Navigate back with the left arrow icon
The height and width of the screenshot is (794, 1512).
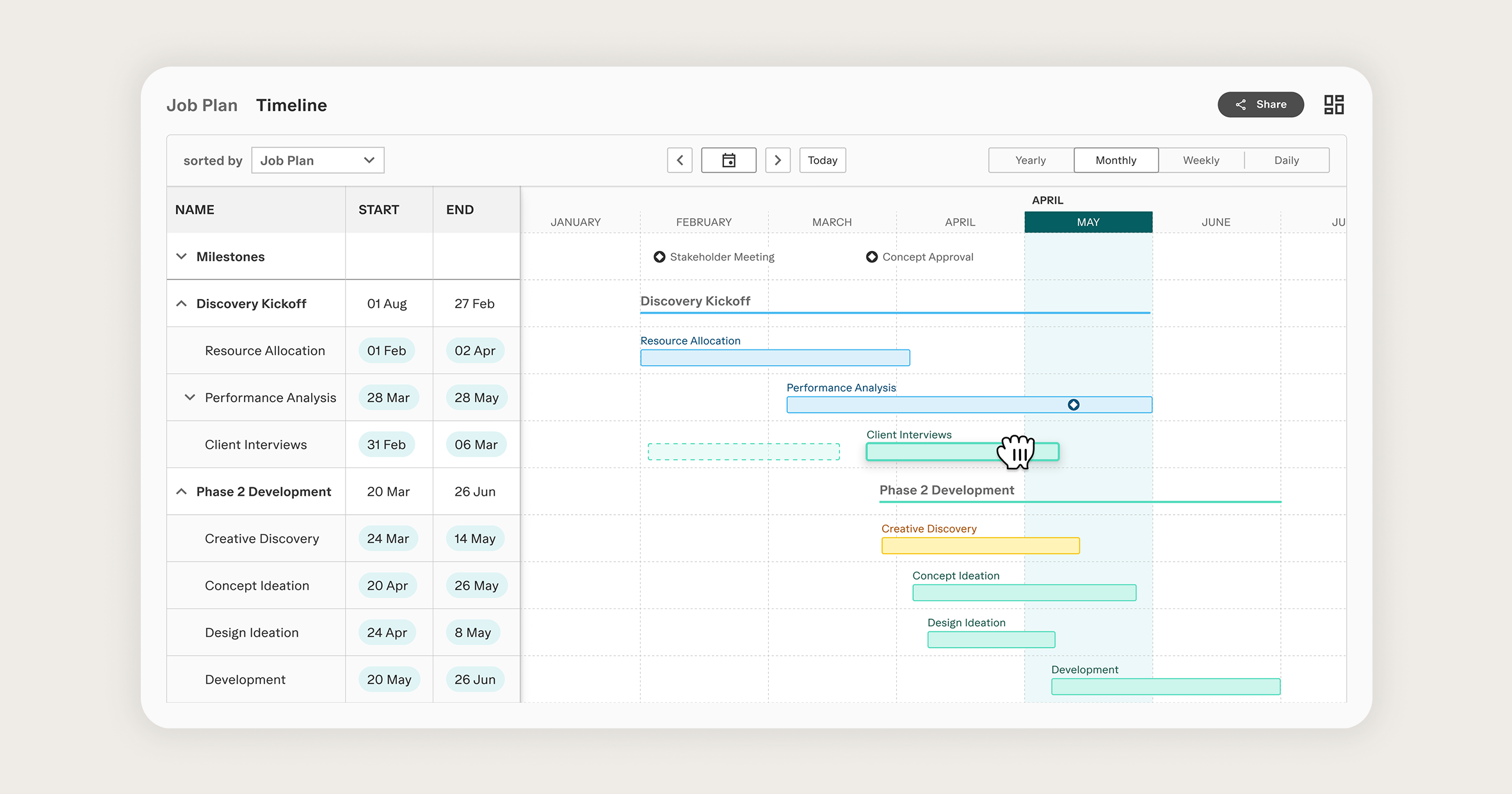(679, 160)
